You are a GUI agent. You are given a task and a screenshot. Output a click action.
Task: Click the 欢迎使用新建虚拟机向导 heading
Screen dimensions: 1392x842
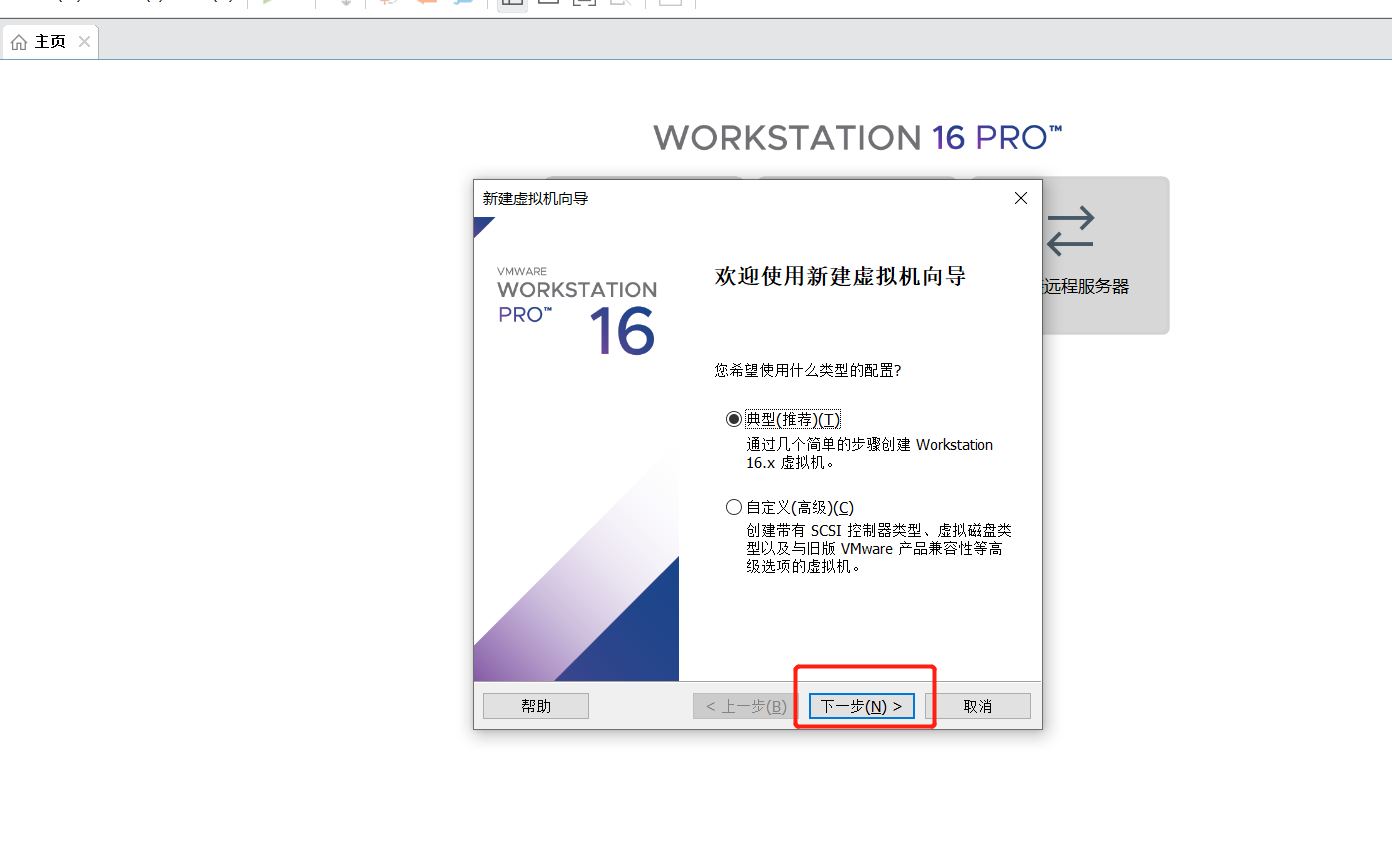point(841,277)
